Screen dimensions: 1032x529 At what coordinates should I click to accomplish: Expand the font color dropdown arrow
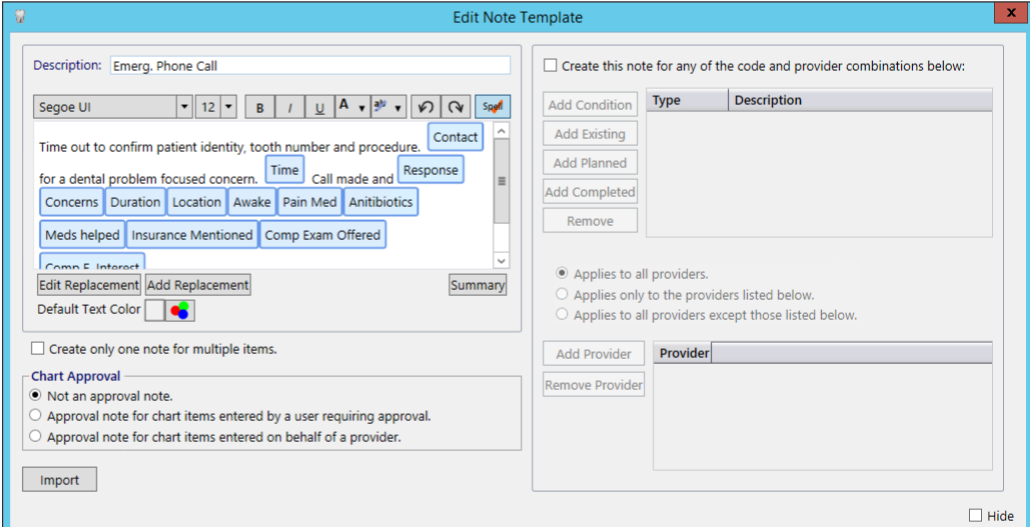point(362,109)
